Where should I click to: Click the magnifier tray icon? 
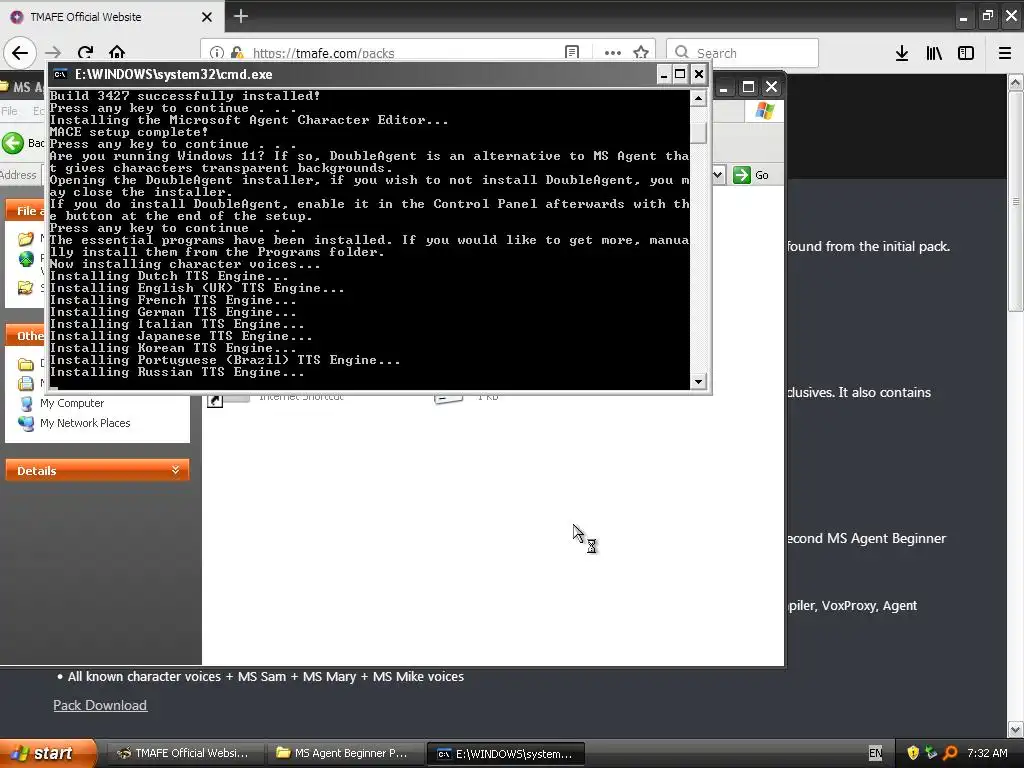pos(950,754)
